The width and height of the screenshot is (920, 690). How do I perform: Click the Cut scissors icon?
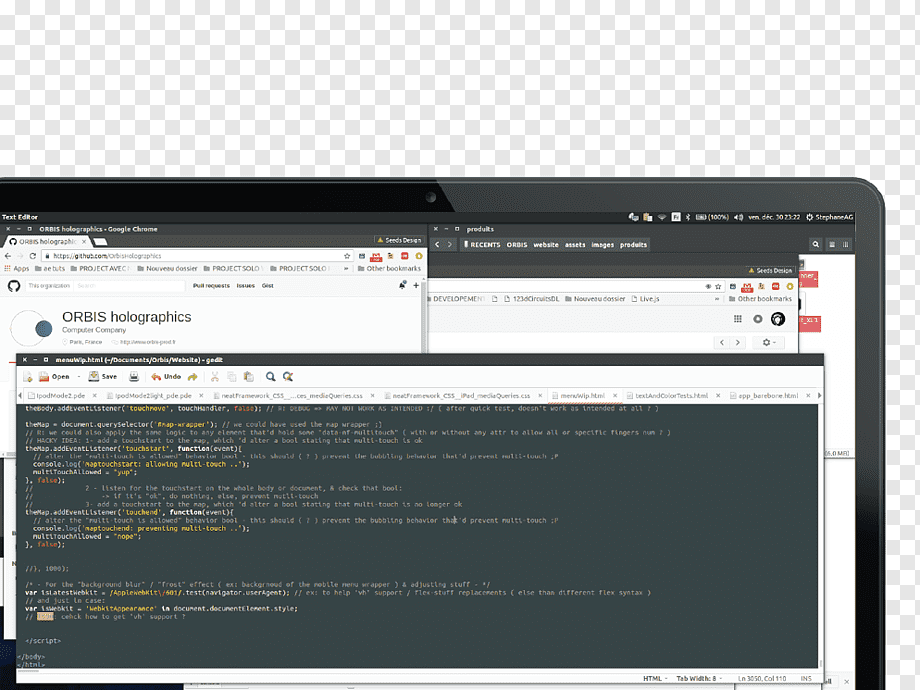tap(215, 377)
